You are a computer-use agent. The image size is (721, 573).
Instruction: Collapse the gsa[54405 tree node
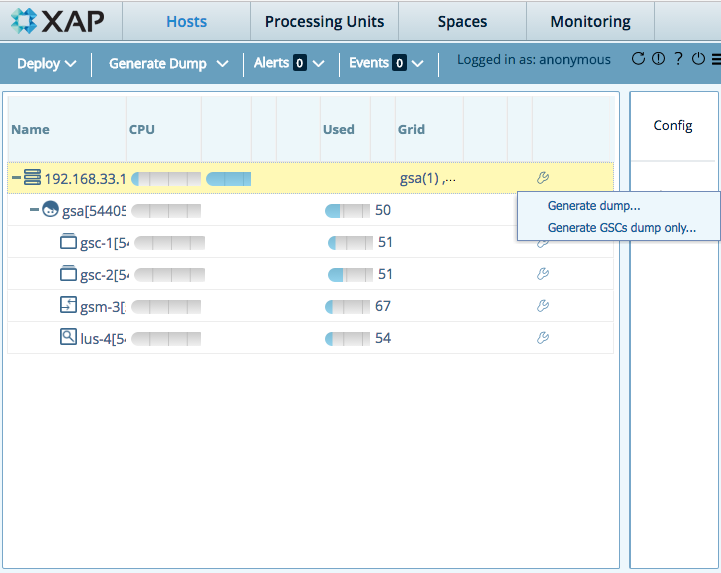pos(34,210)
